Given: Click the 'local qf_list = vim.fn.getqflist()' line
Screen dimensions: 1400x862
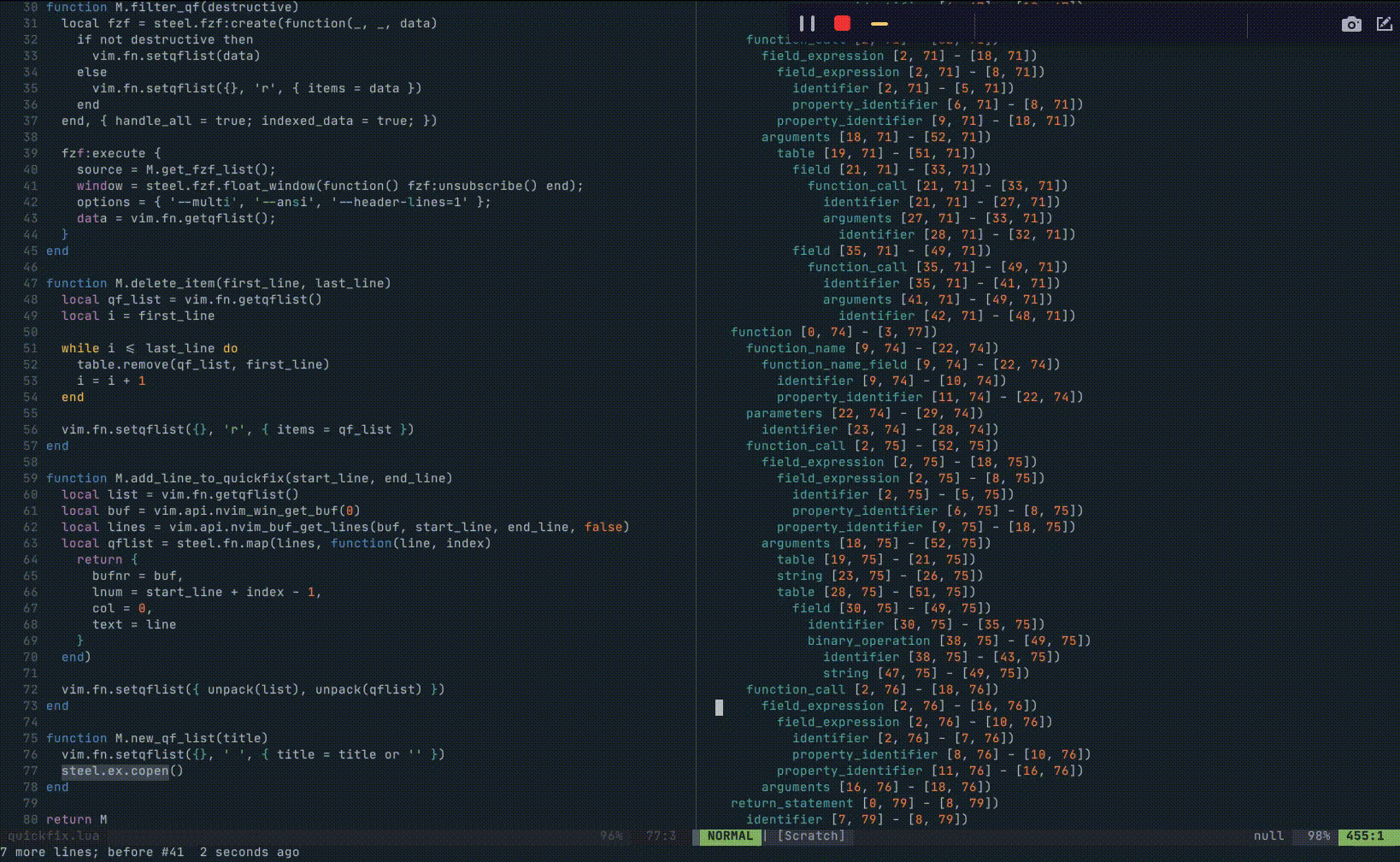Looking at the screenshot, I should pos(191,299).
